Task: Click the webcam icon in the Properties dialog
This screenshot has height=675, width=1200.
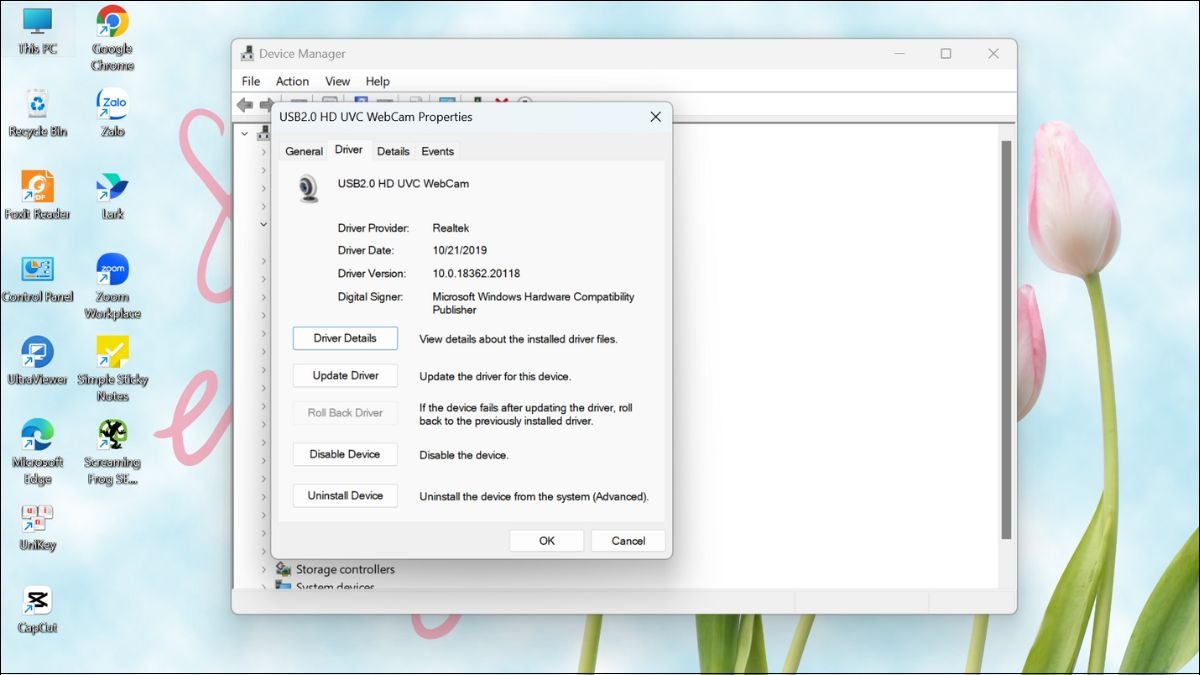Action: click(309, 188)
